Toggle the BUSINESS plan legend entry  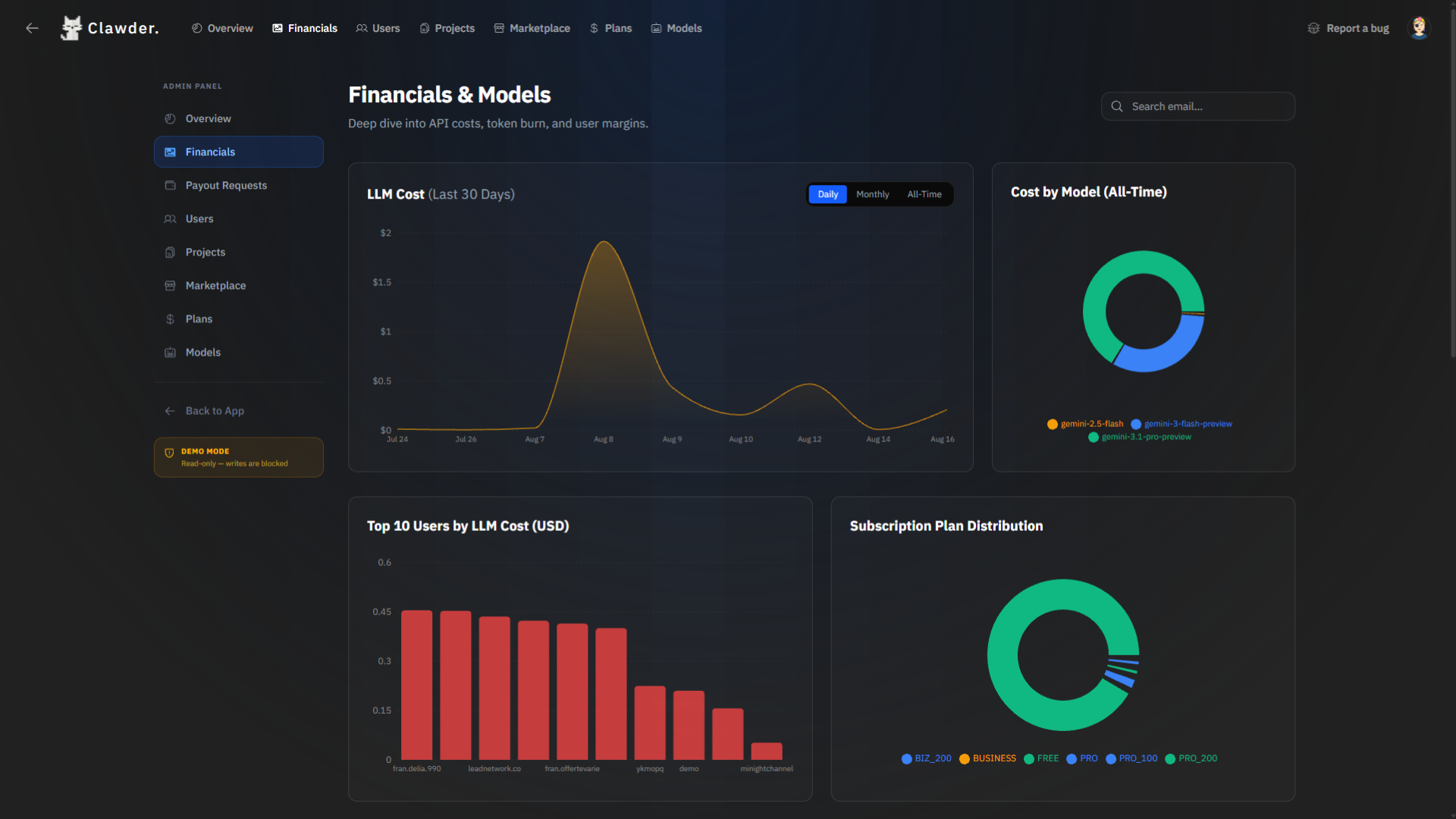click(x=987, y=758)
